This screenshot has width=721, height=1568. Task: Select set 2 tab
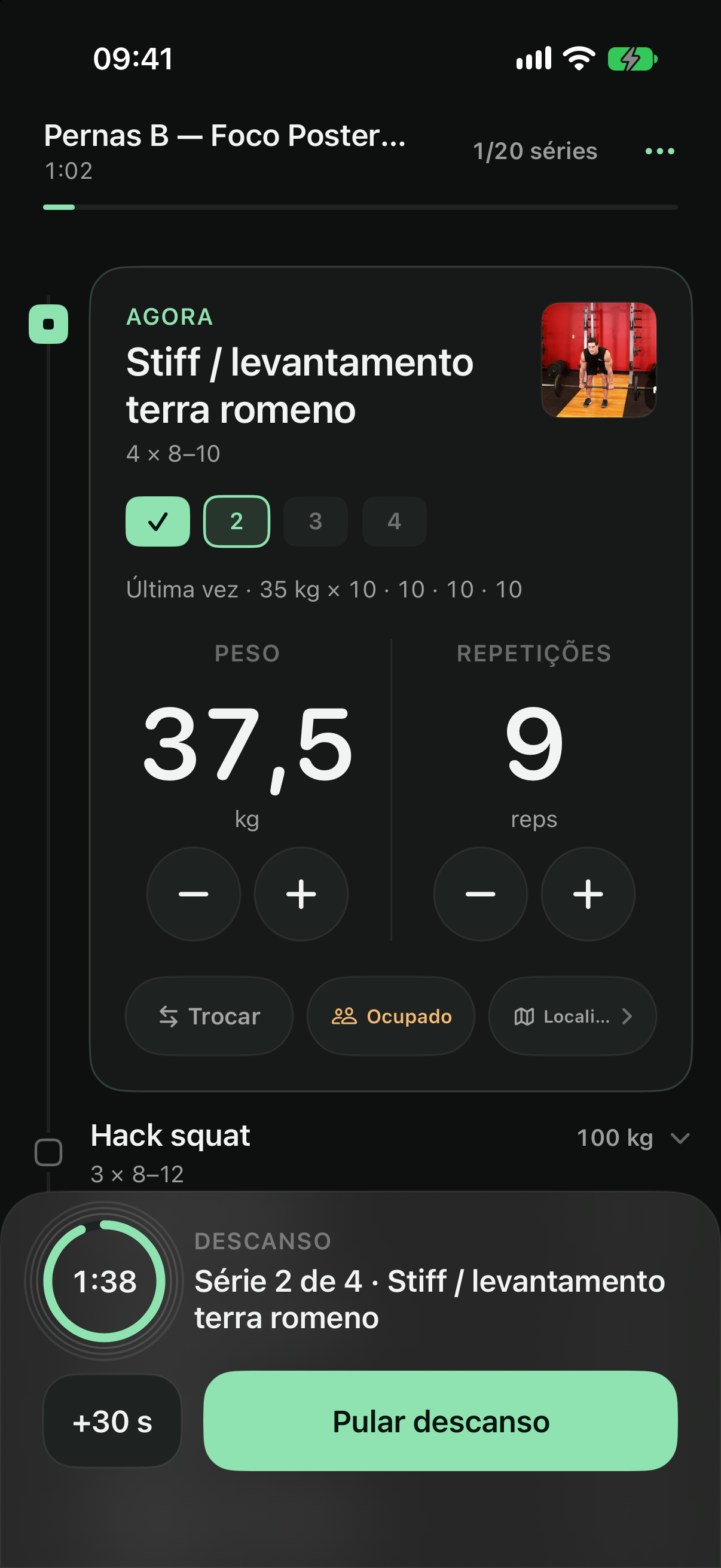(x=237, y=521)
